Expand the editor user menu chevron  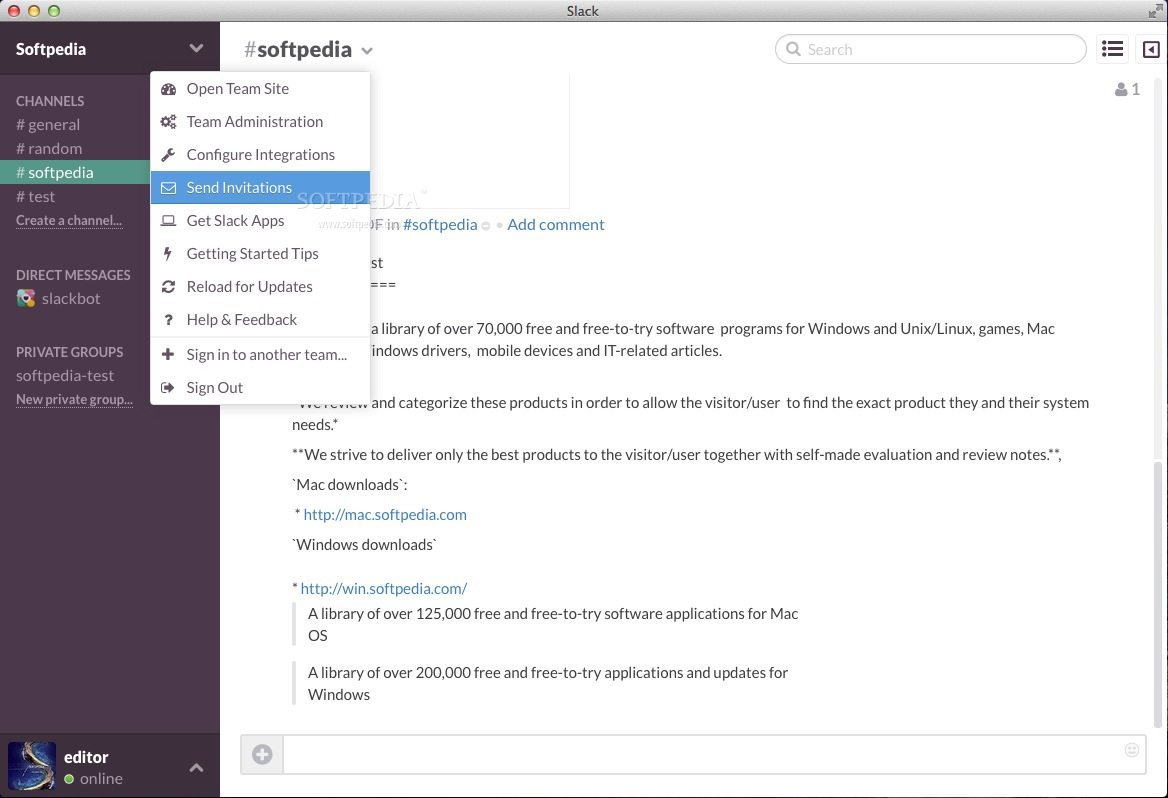[x=196, y=767]
